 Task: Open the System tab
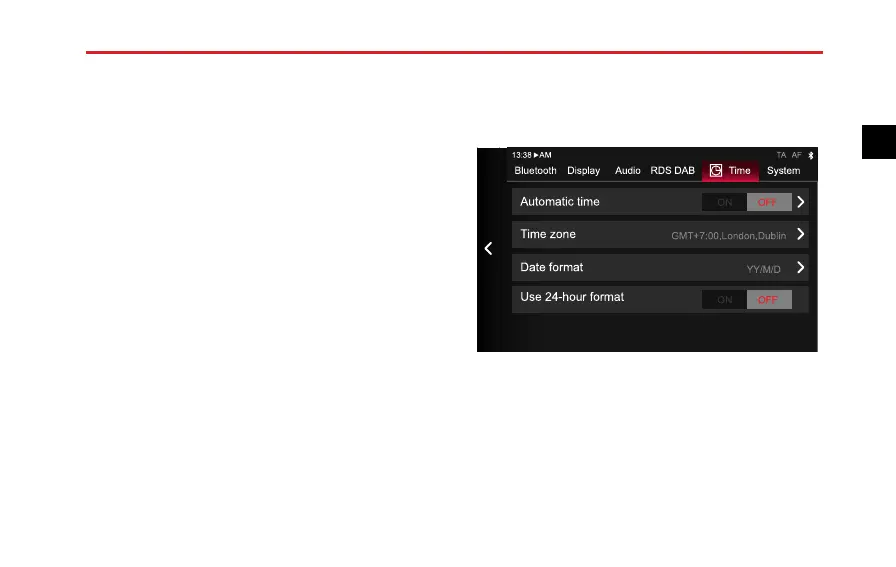pos(783,170)
